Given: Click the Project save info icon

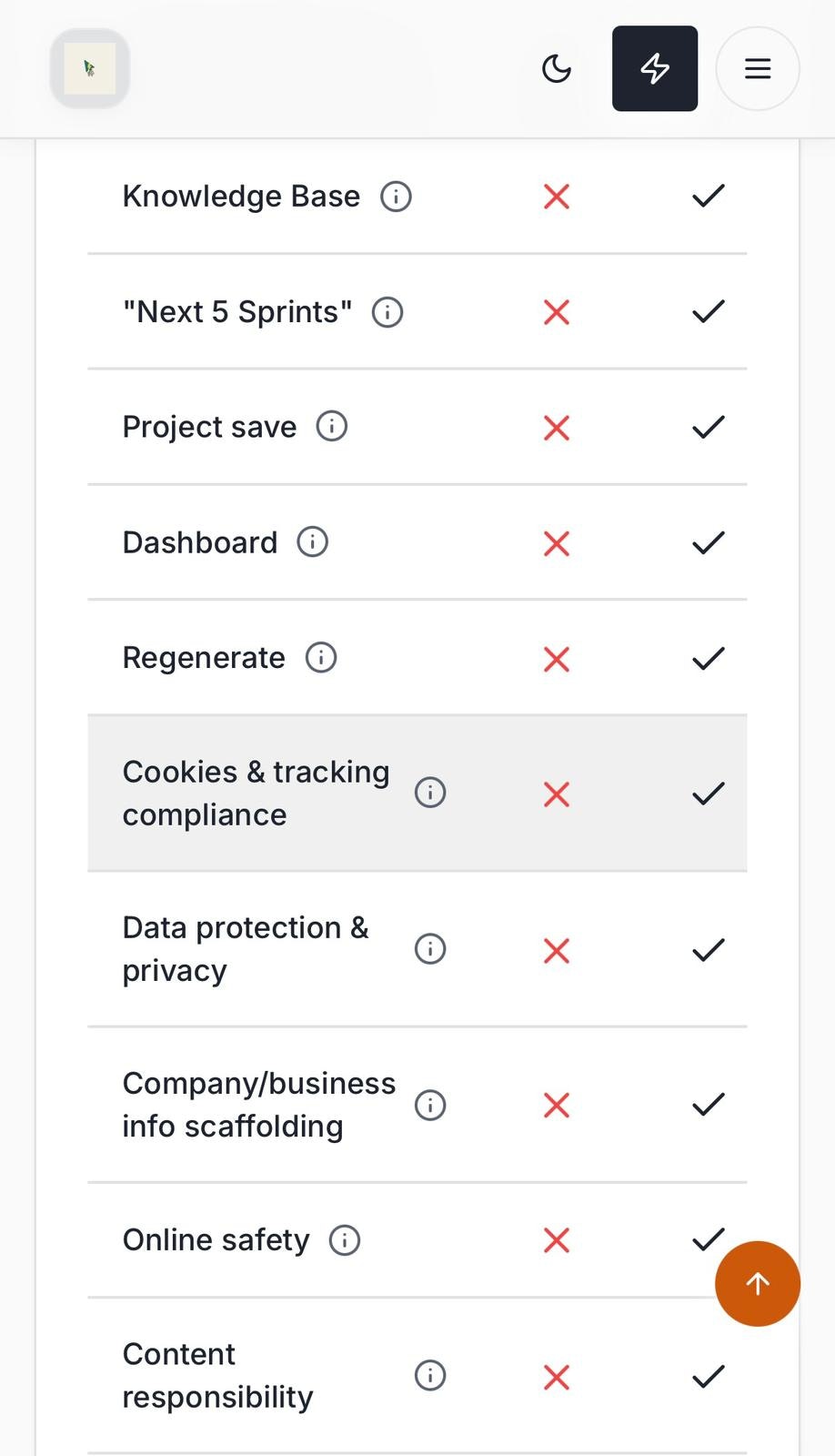Looking at the screenshot, I should [332, 427].
